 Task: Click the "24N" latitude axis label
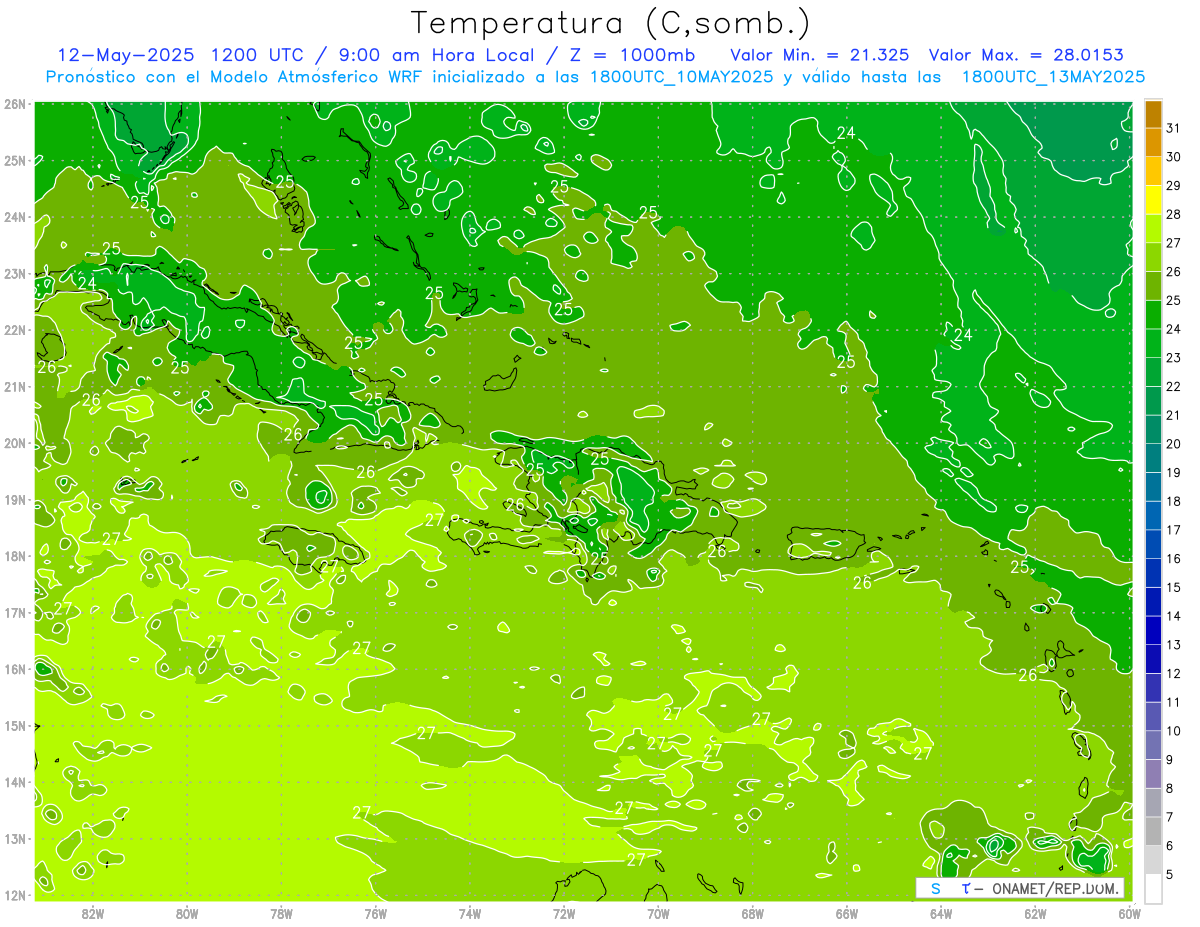click(14, 217)
